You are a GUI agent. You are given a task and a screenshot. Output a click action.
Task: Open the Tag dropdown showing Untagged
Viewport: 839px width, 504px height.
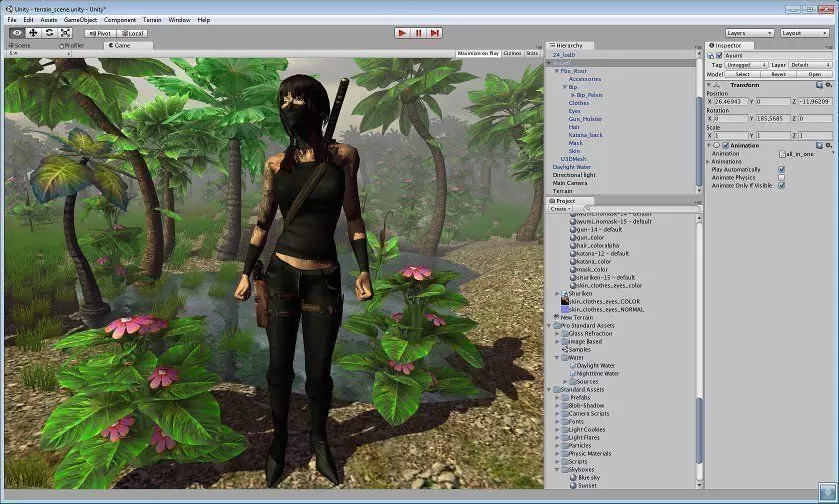746,65
